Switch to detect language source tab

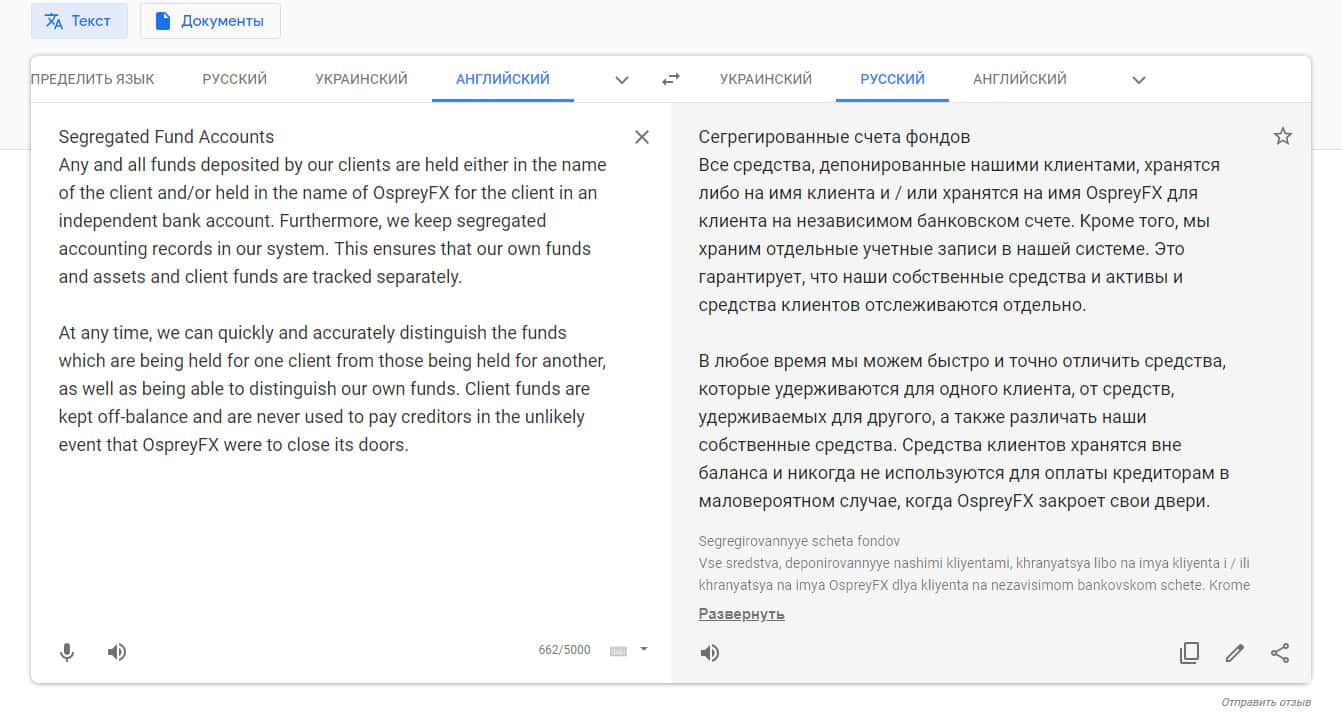click(92, 79)
